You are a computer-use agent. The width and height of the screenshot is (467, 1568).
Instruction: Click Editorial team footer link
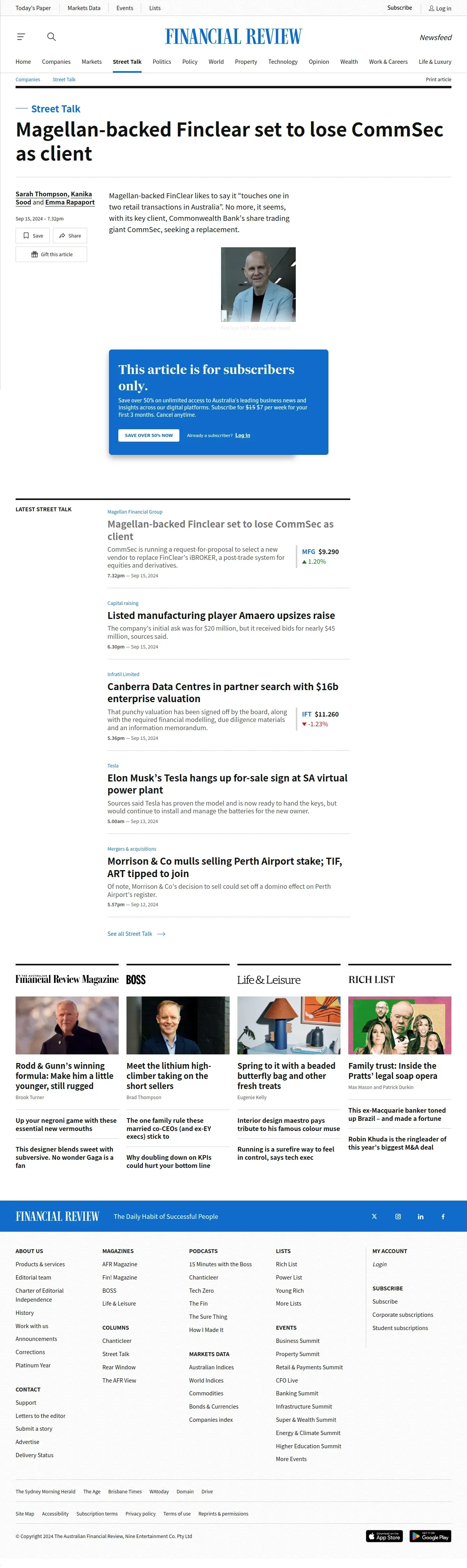click(x=33, y=1277)
